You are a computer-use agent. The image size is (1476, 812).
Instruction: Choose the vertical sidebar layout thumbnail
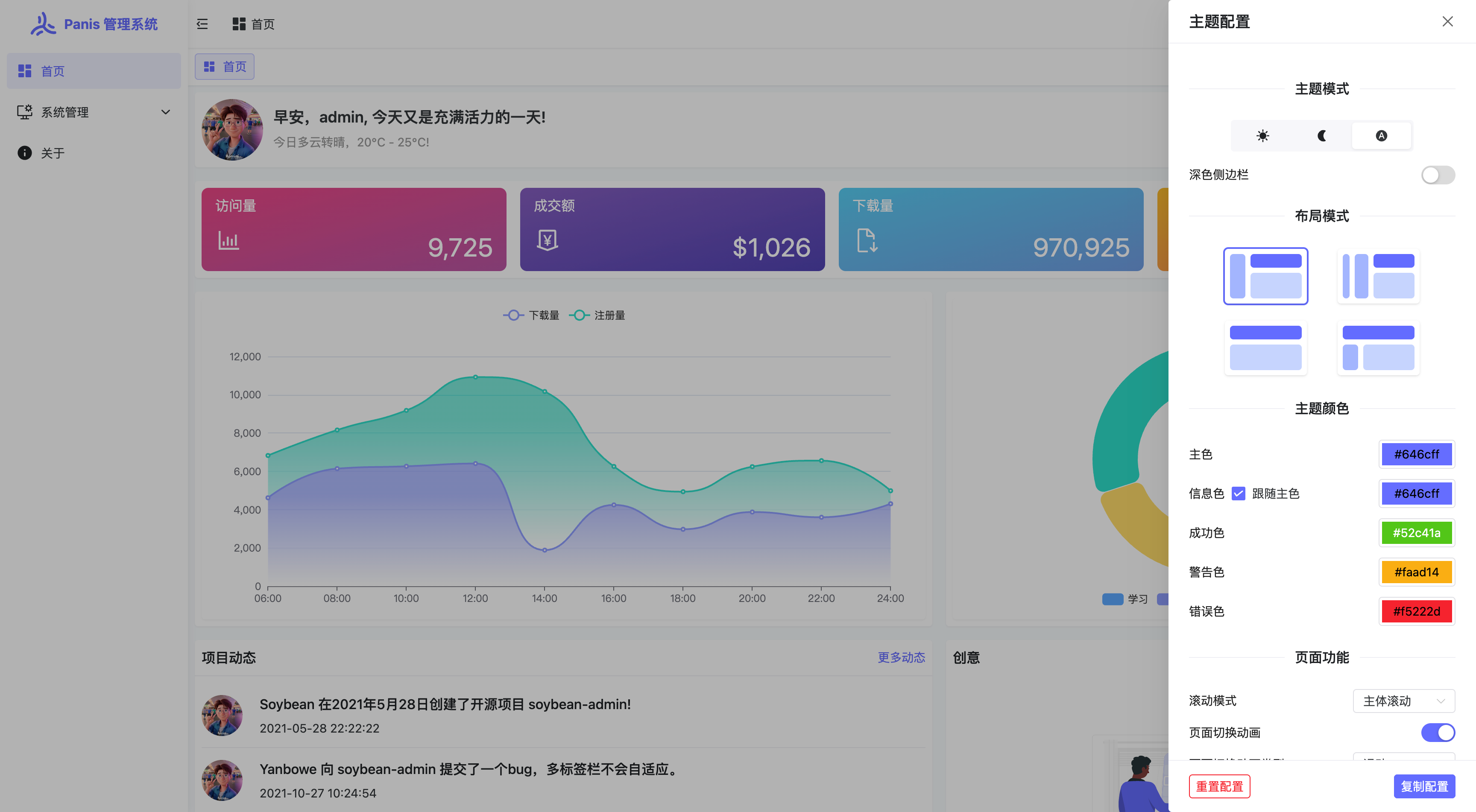1265,276
